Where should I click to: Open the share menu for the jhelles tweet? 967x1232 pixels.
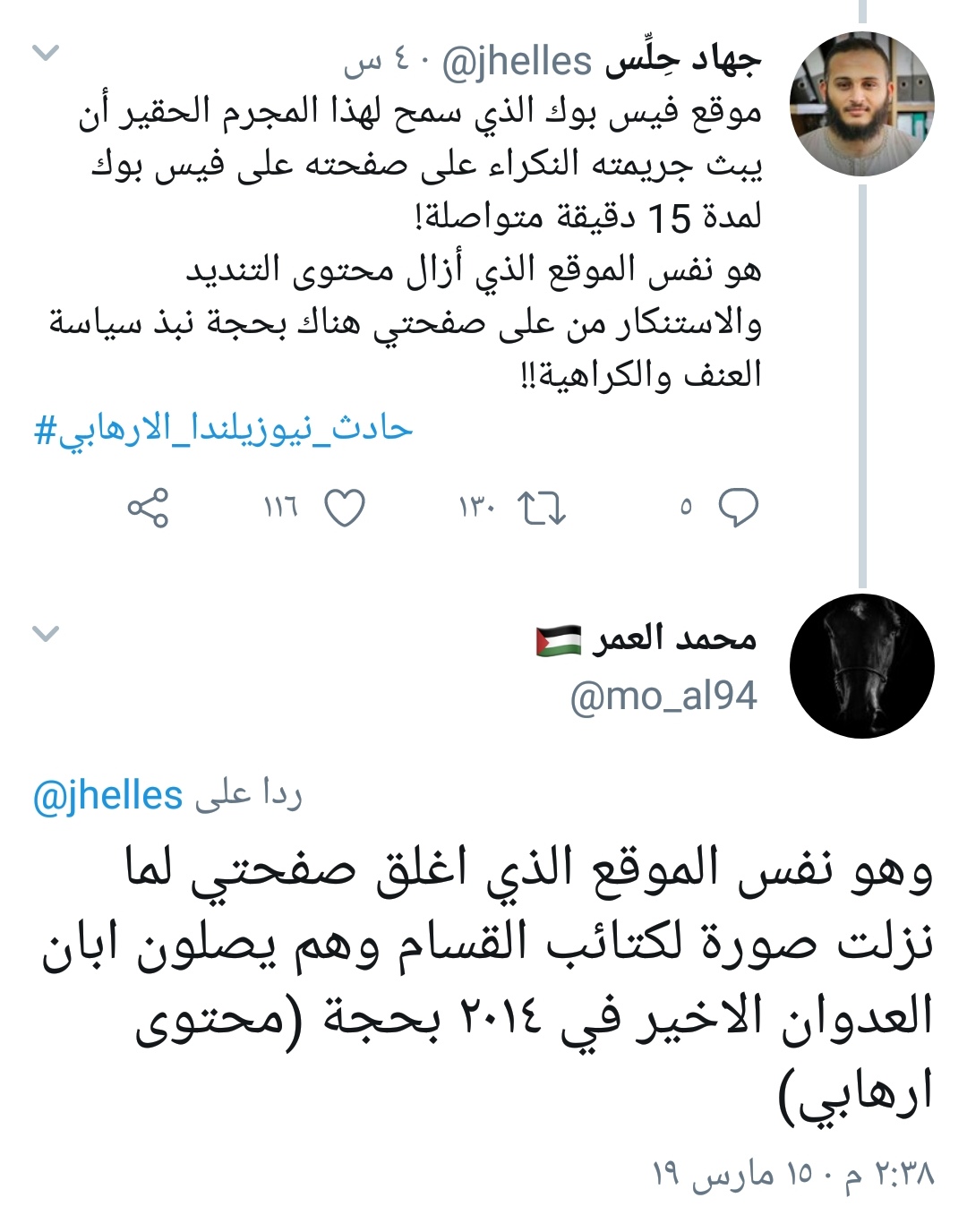point(148,508)
